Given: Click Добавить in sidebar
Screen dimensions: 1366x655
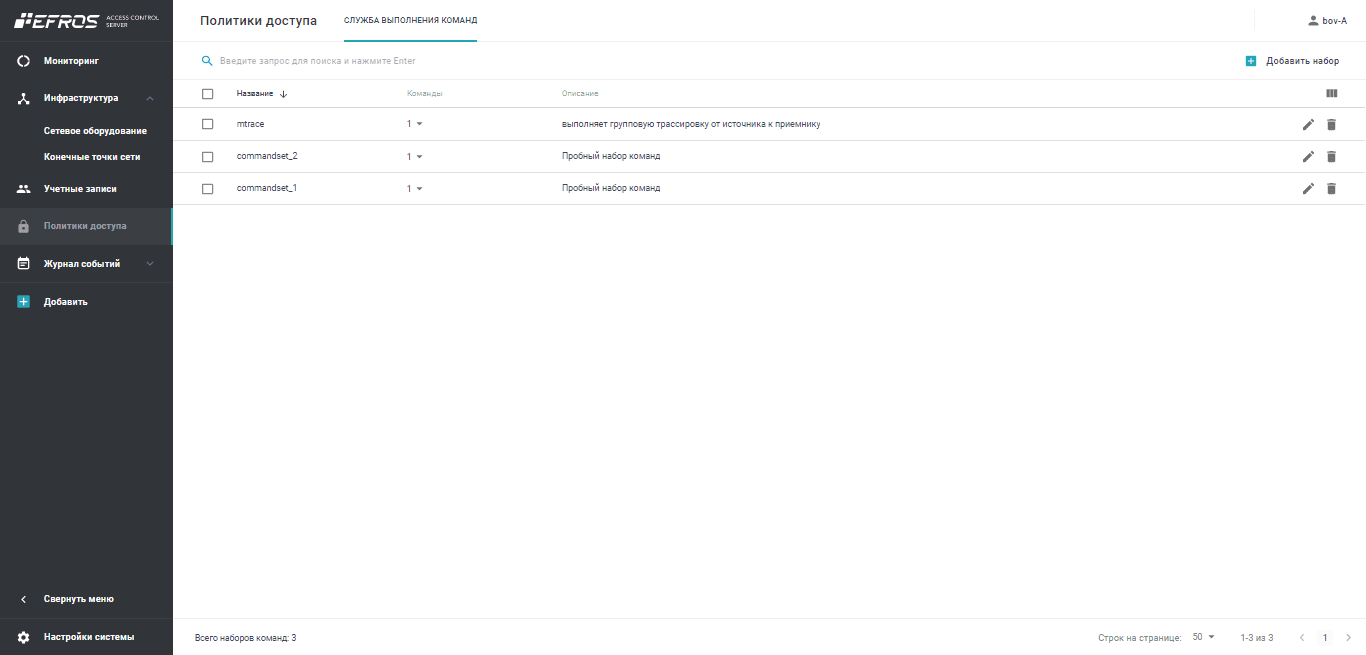Looking at the screenshot, I should point(86,302).
